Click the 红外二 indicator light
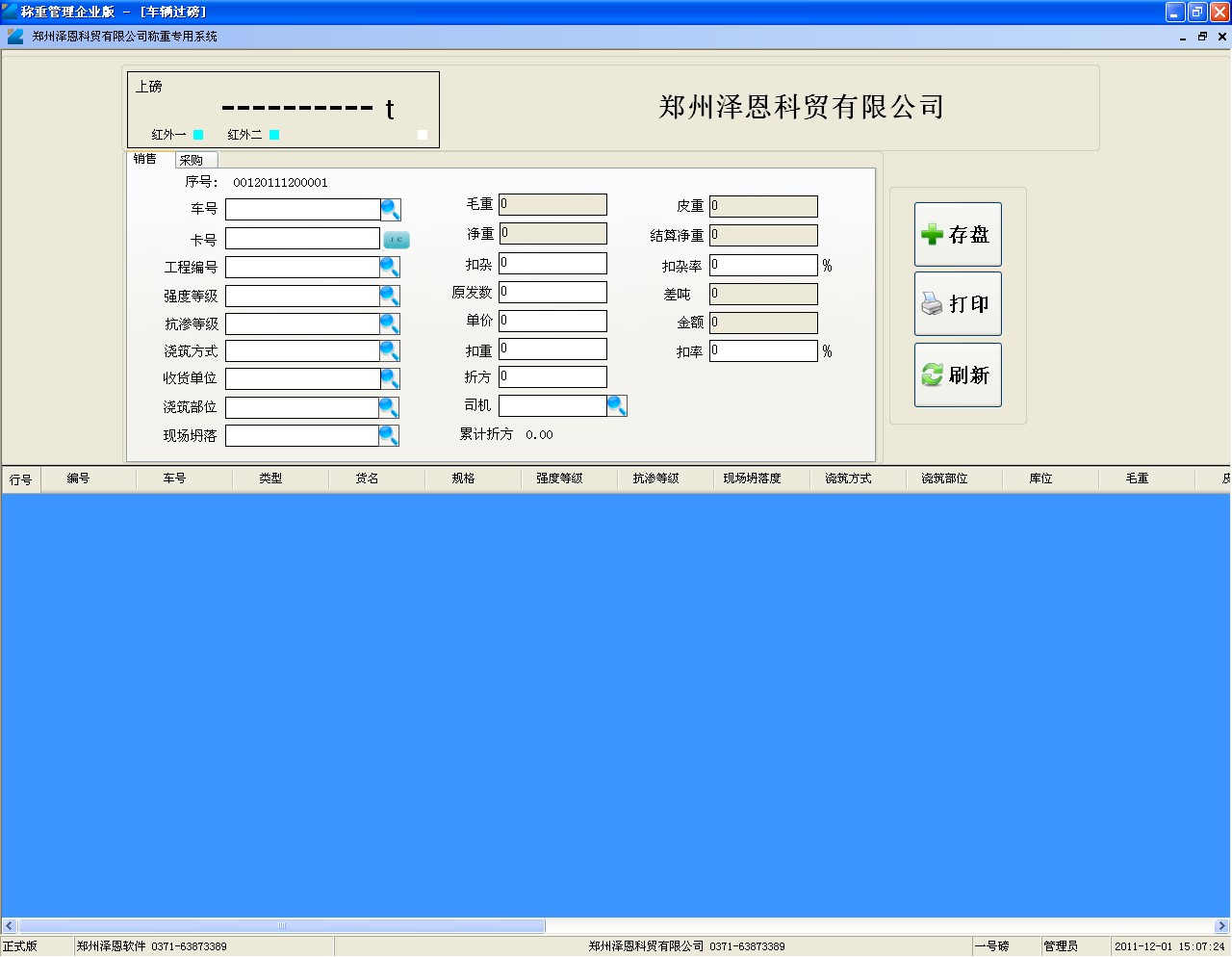 274,135
